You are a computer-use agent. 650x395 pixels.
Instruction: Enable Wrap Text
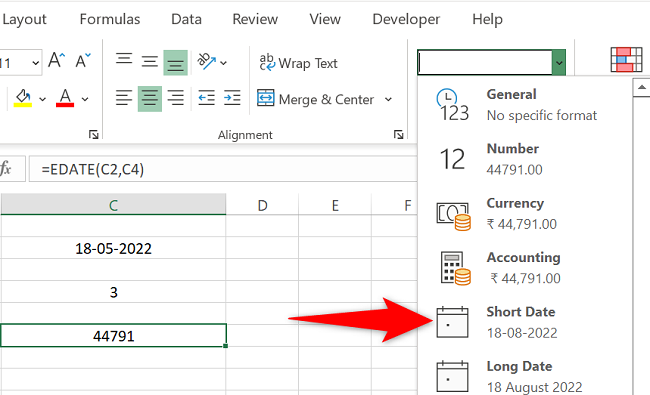(298, 63)
